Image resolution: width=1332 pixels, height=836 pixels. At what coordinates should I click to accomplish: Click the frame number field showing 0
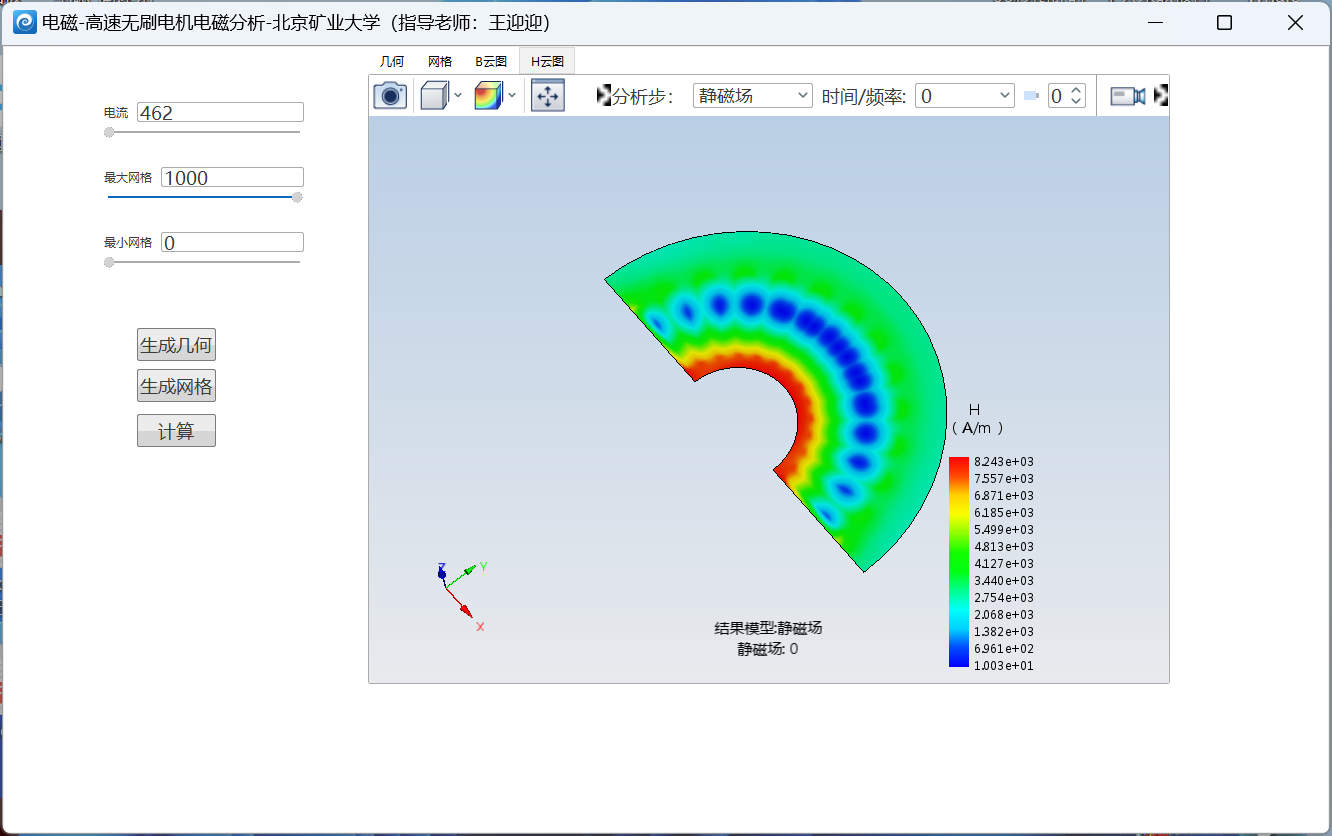click(x=1058, y=96)
